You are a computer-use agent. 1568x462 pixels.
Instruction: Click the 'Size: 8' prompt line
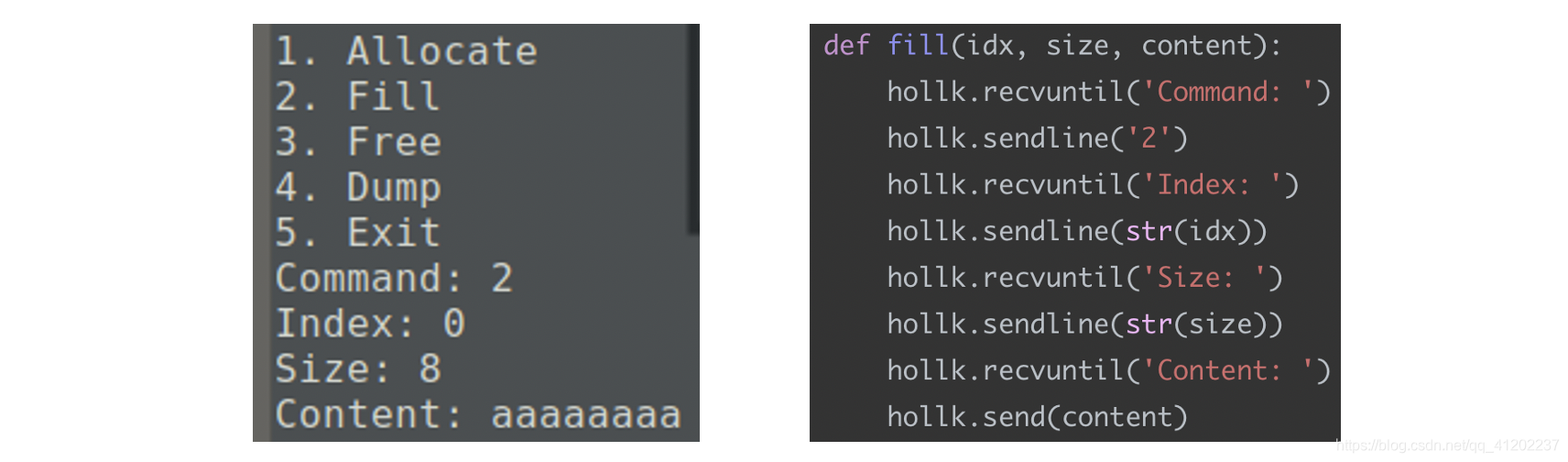(x=359, y=368)
